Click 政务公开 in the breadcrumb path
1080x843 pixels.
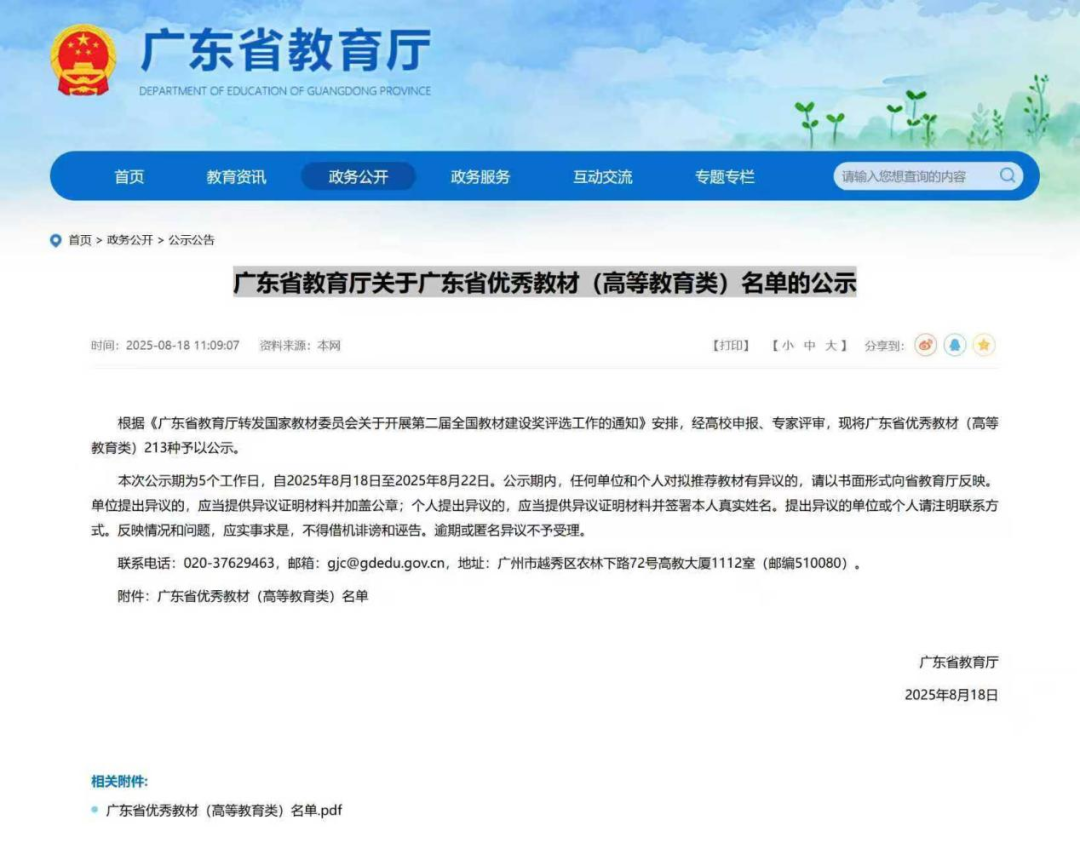tap(130, 240)
